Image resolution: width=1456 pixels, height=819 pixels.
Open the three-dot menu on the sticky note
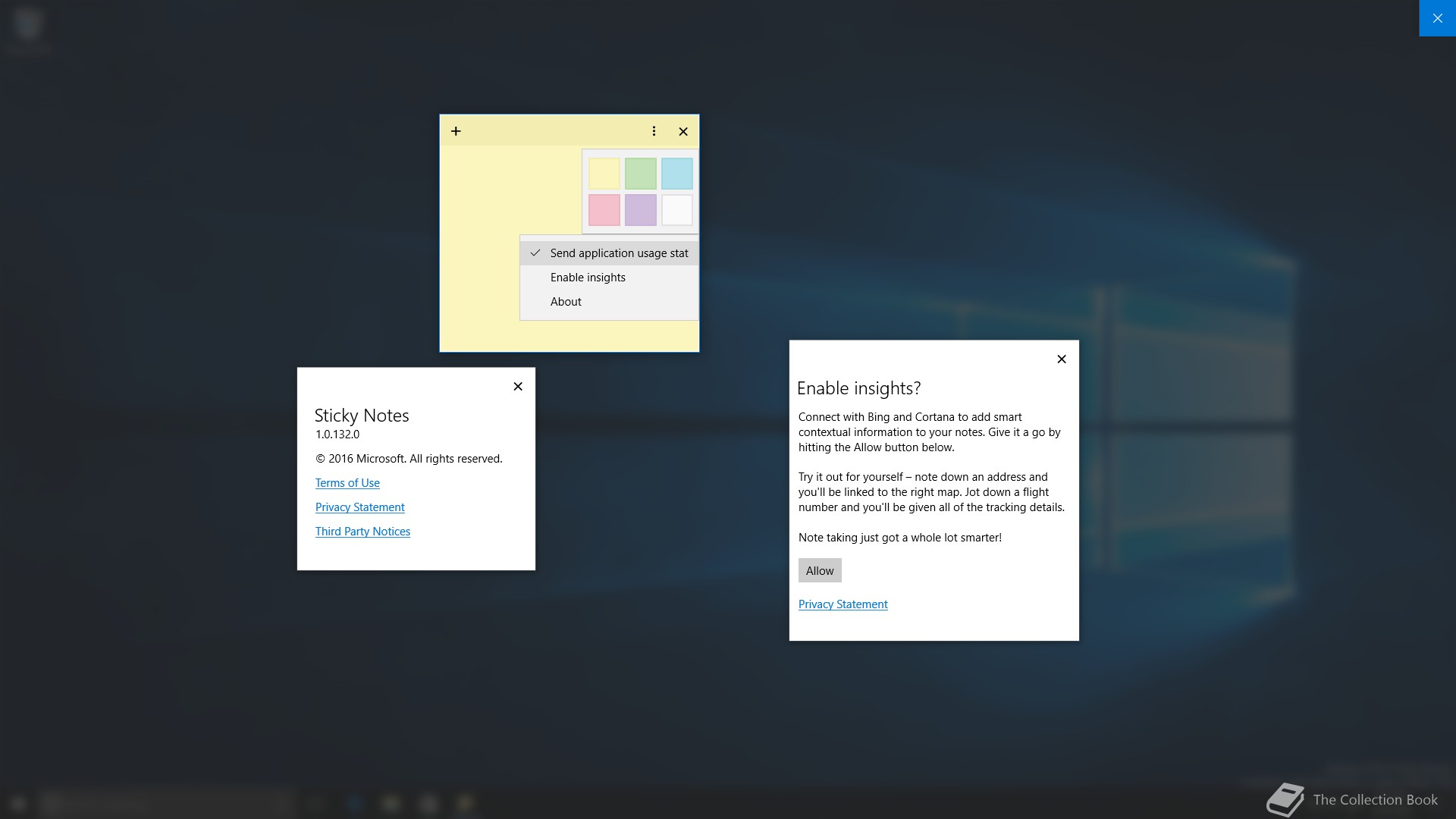point(654,131)
